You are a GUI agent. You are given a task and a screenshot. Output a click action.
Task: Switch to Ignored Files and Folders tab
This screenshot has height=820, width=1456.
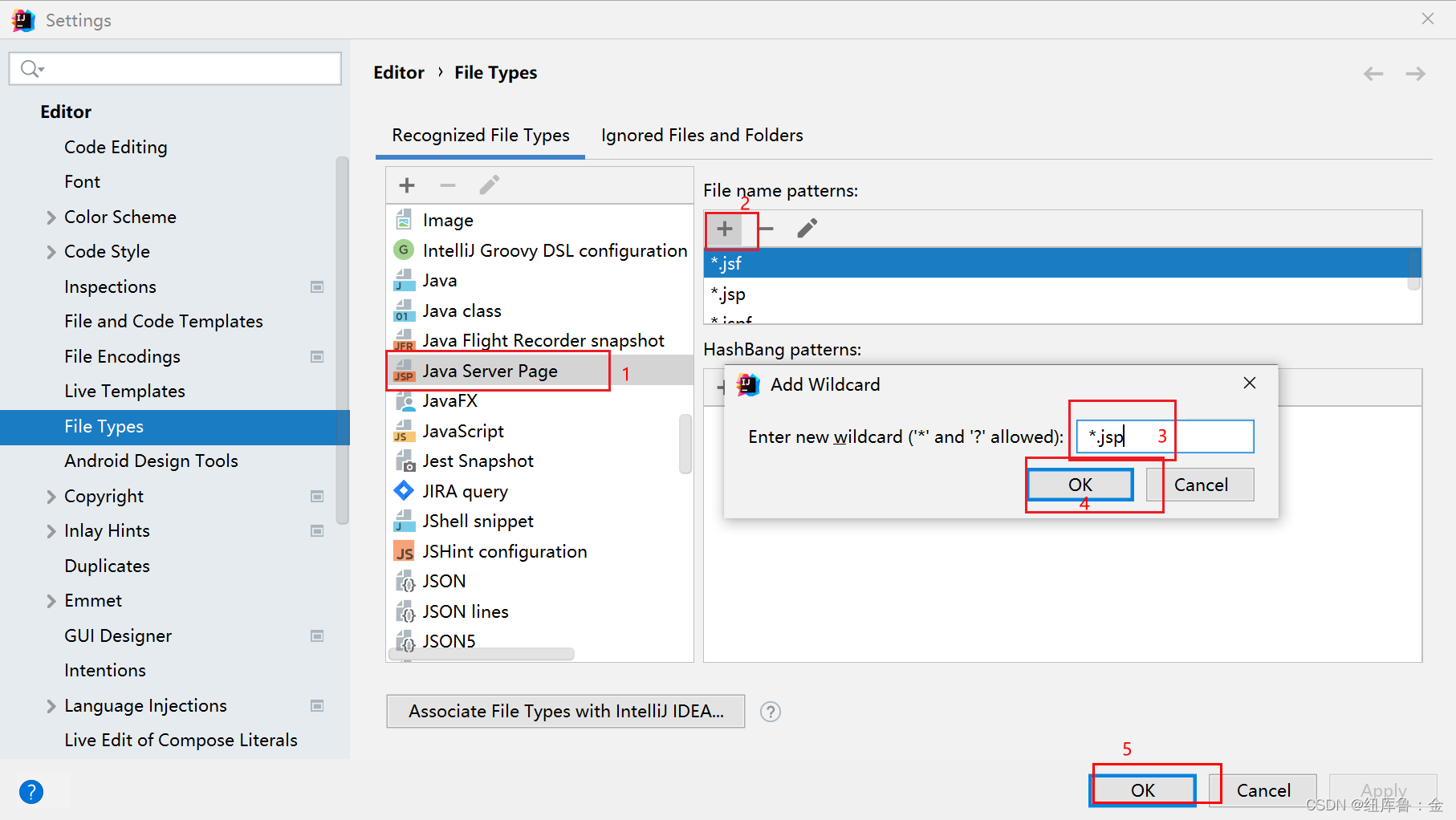click(702, 136)
